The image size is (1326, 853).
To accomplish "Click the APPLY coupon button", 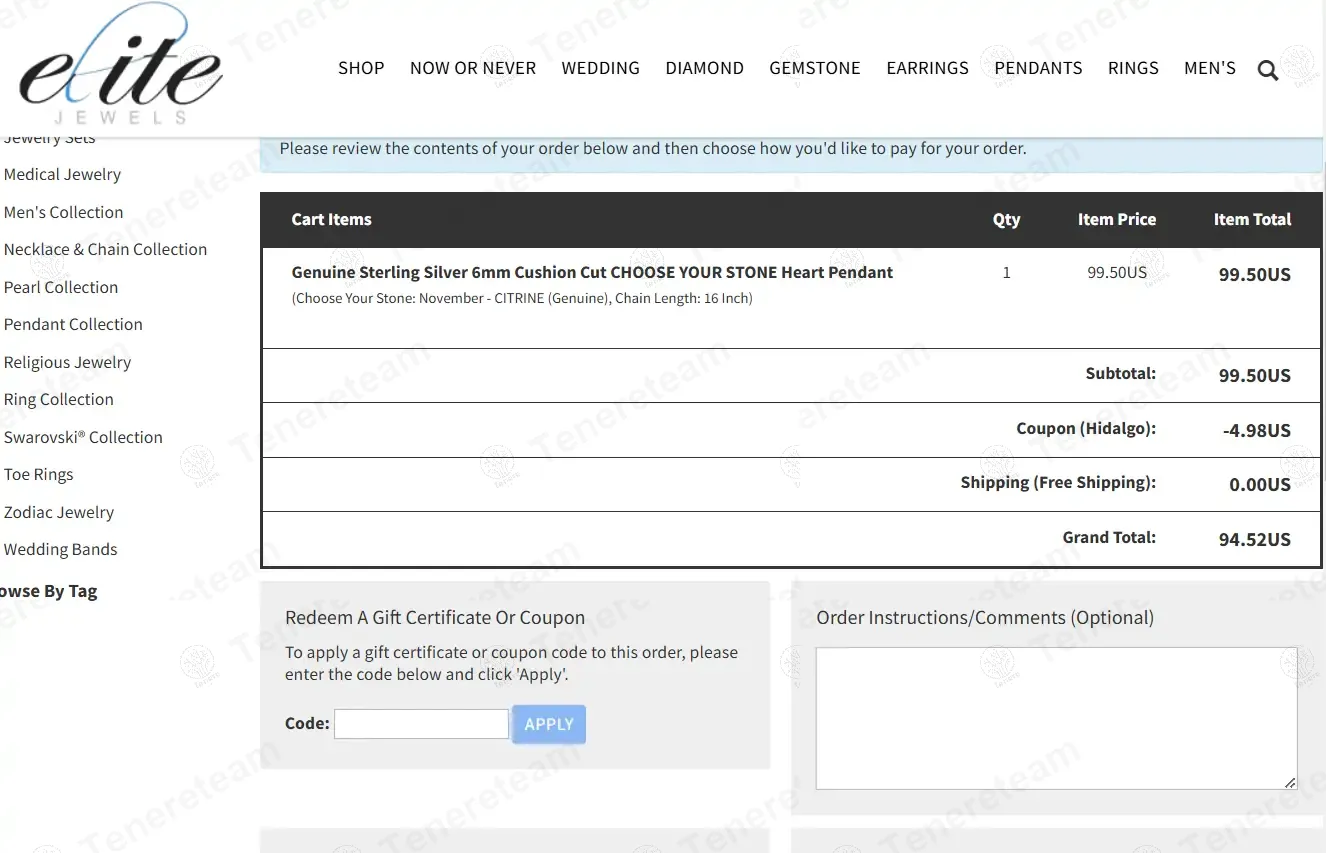I will (549, 724).
